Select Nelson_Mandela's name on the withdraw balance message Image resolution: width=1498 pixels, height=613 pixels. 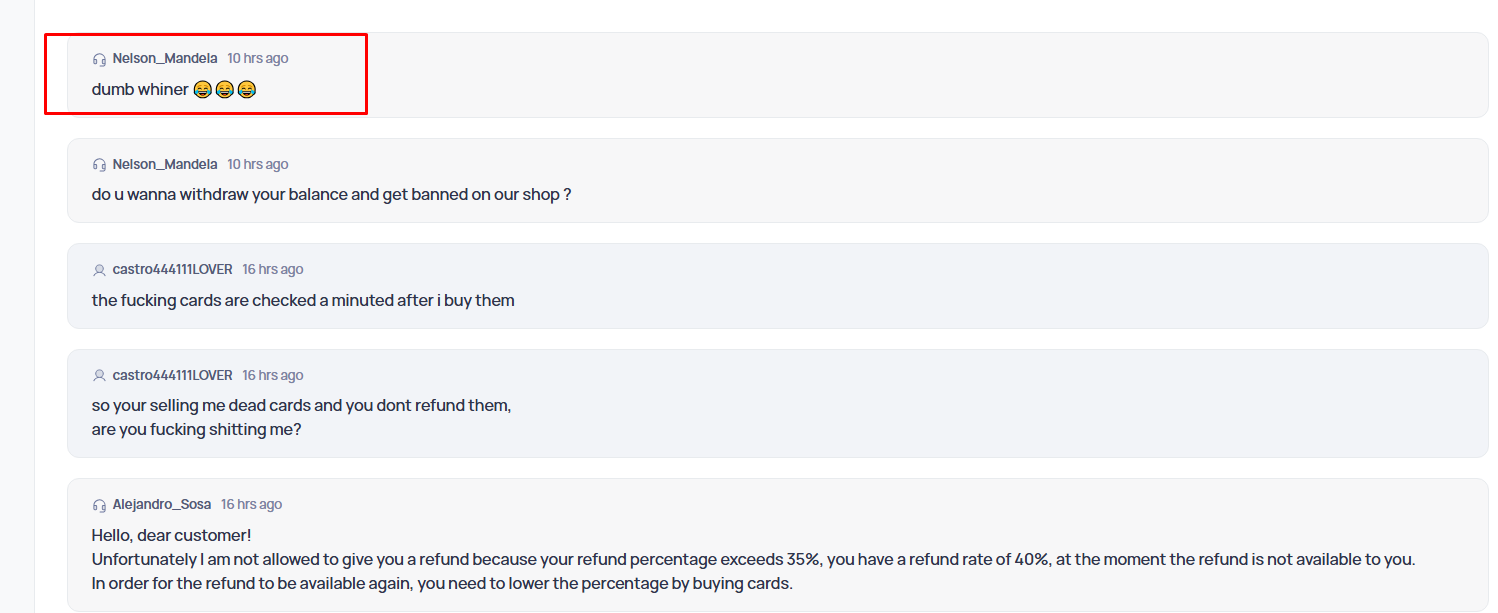(165, 165)
